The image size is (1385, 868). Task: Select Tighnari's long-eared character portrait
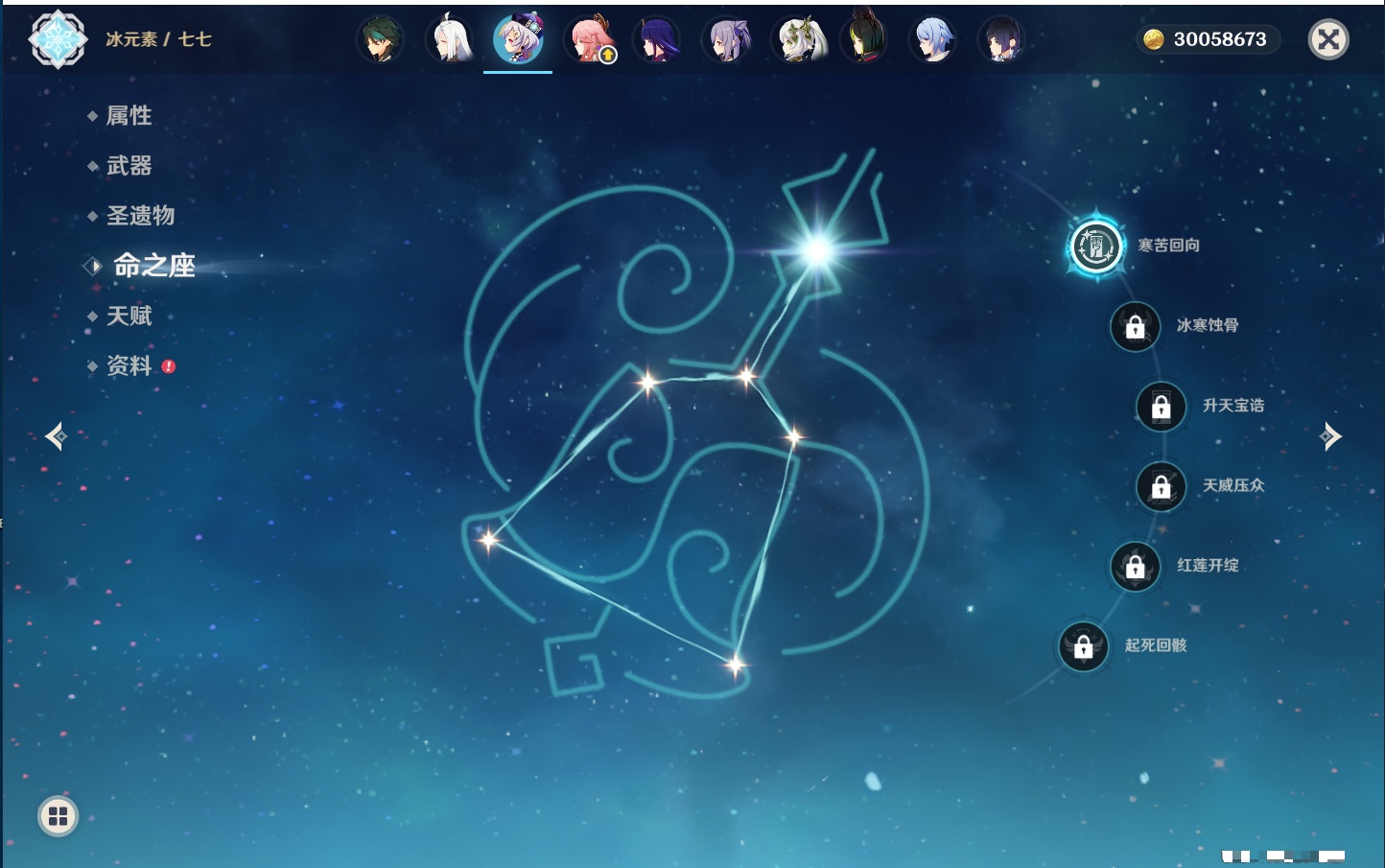click(864, 39)
